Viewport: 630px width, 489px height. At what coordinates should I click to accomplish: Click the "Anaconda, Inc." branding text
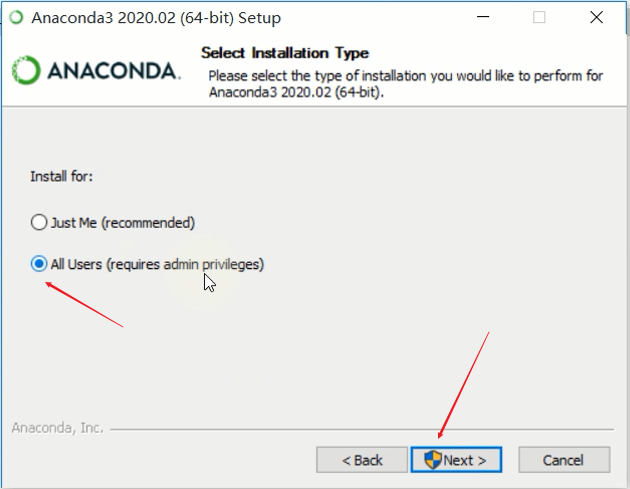coord(57,428)
